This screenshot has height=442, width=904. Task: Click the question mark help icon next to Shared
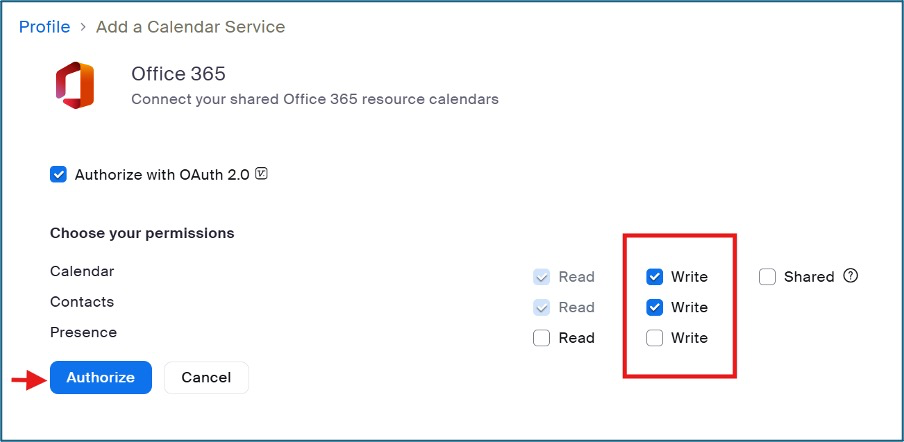851,276
